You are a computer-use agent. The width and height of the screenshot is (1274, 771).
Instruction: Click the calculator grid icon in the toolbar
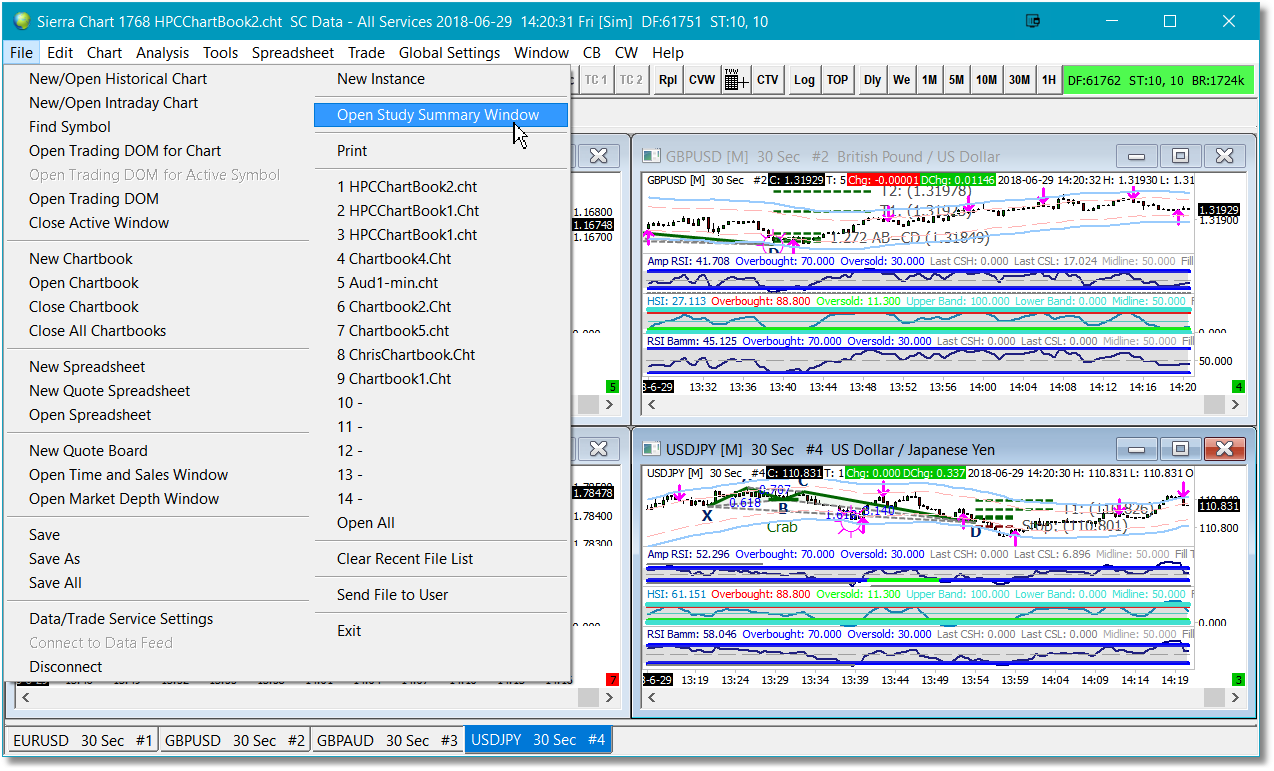click(x=736, y=80)
